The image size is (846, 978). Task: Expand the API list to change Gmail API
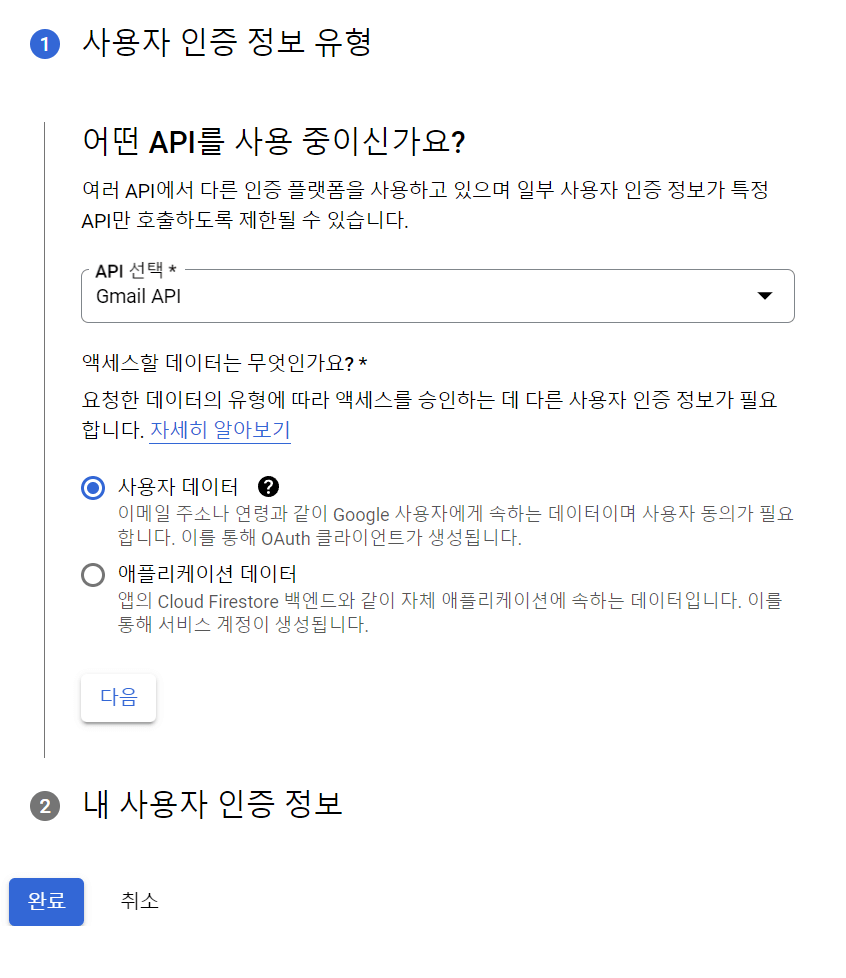coord(765,296)
